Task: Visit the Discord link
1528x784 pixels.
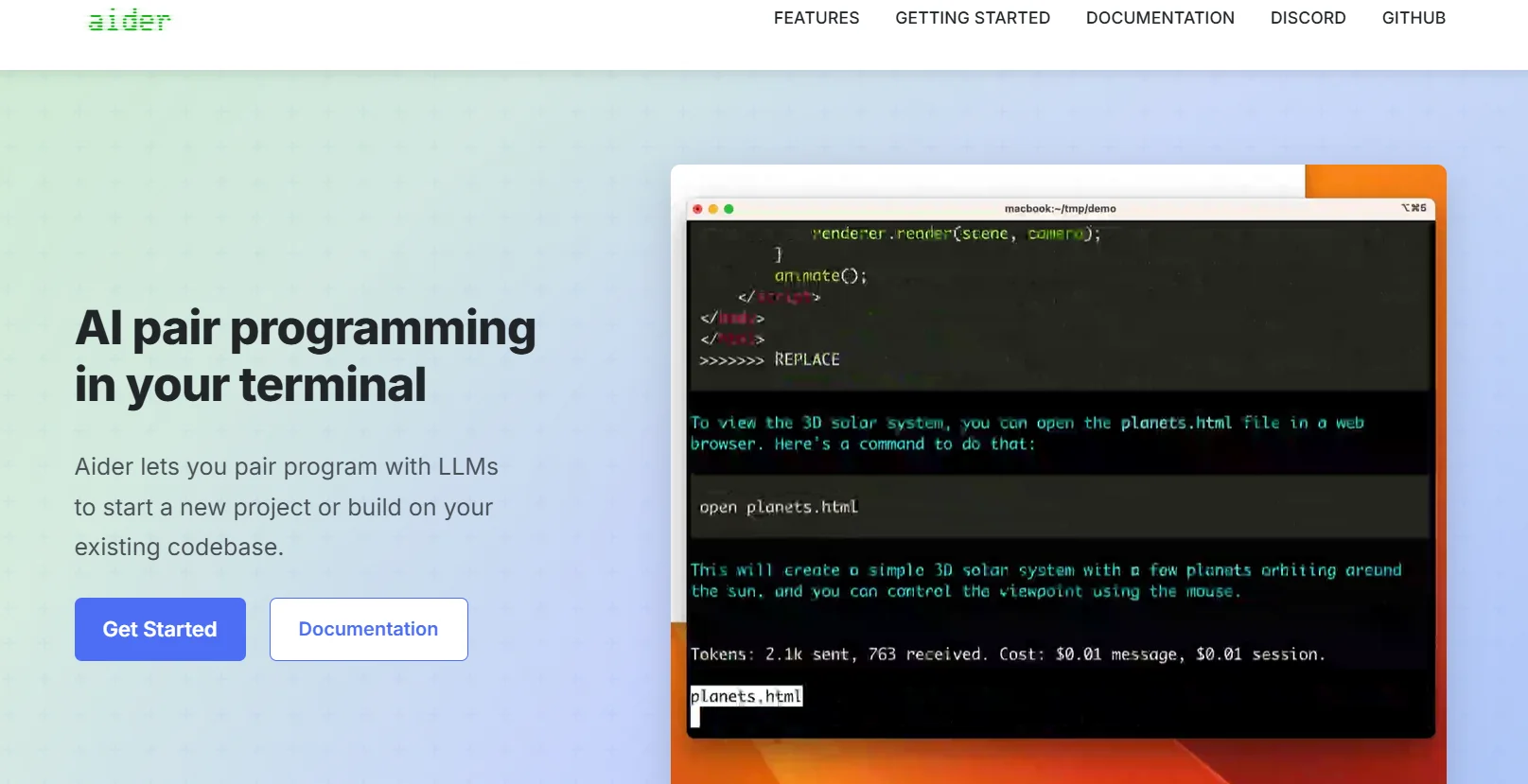Action: (1308, 18)
